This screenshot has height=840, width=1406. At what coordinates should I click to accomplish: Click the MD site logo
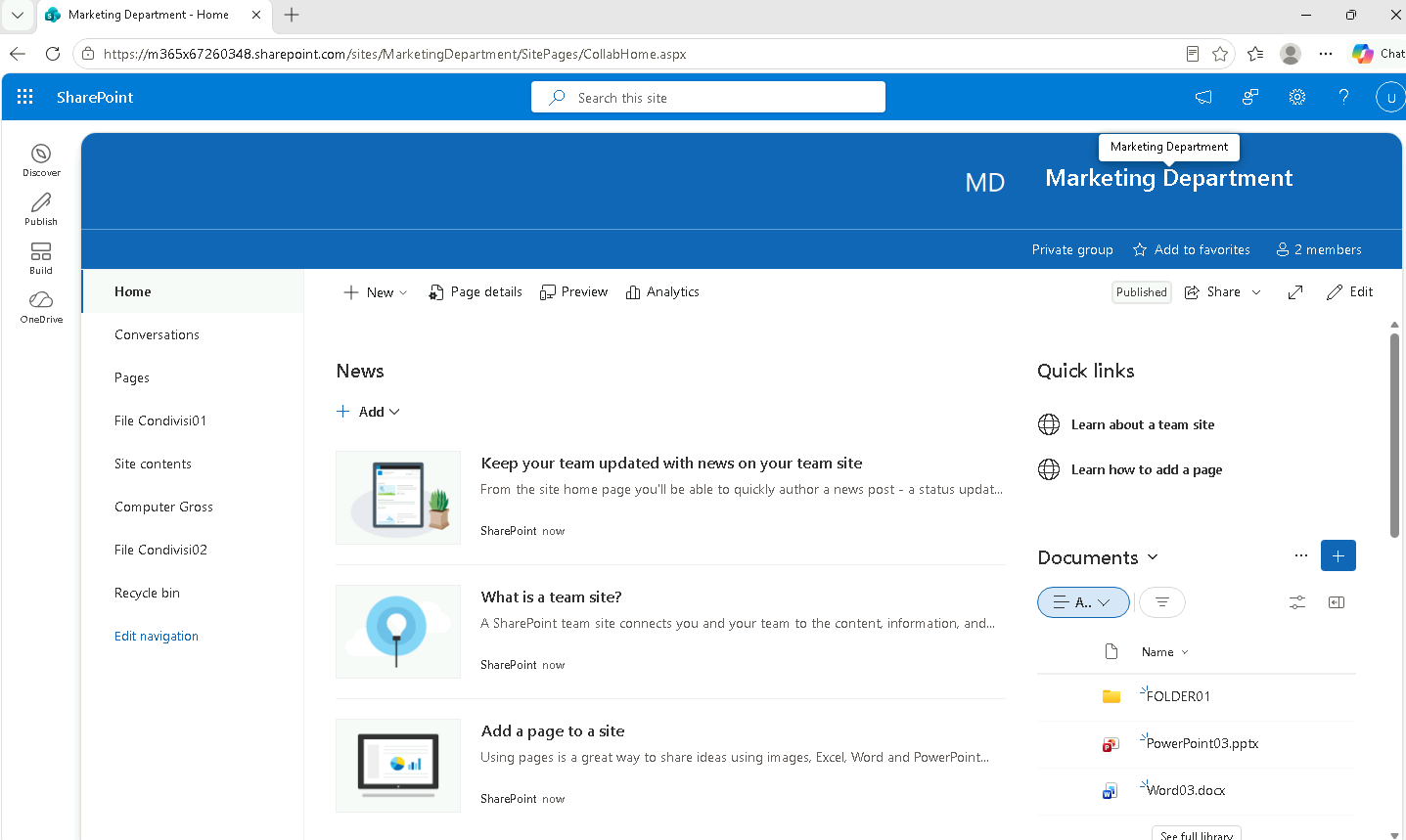pyautogui.click(x=985, y=182)
